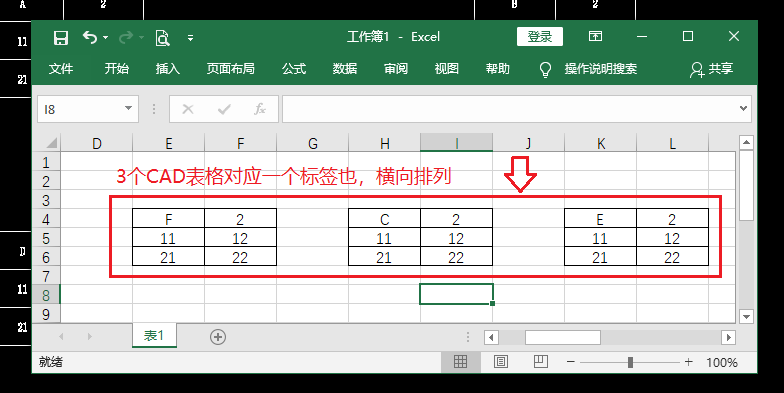This screenshot has width=784, height=393.
Task: Open the 帮助 tab
Action: (x=498, y=68)
